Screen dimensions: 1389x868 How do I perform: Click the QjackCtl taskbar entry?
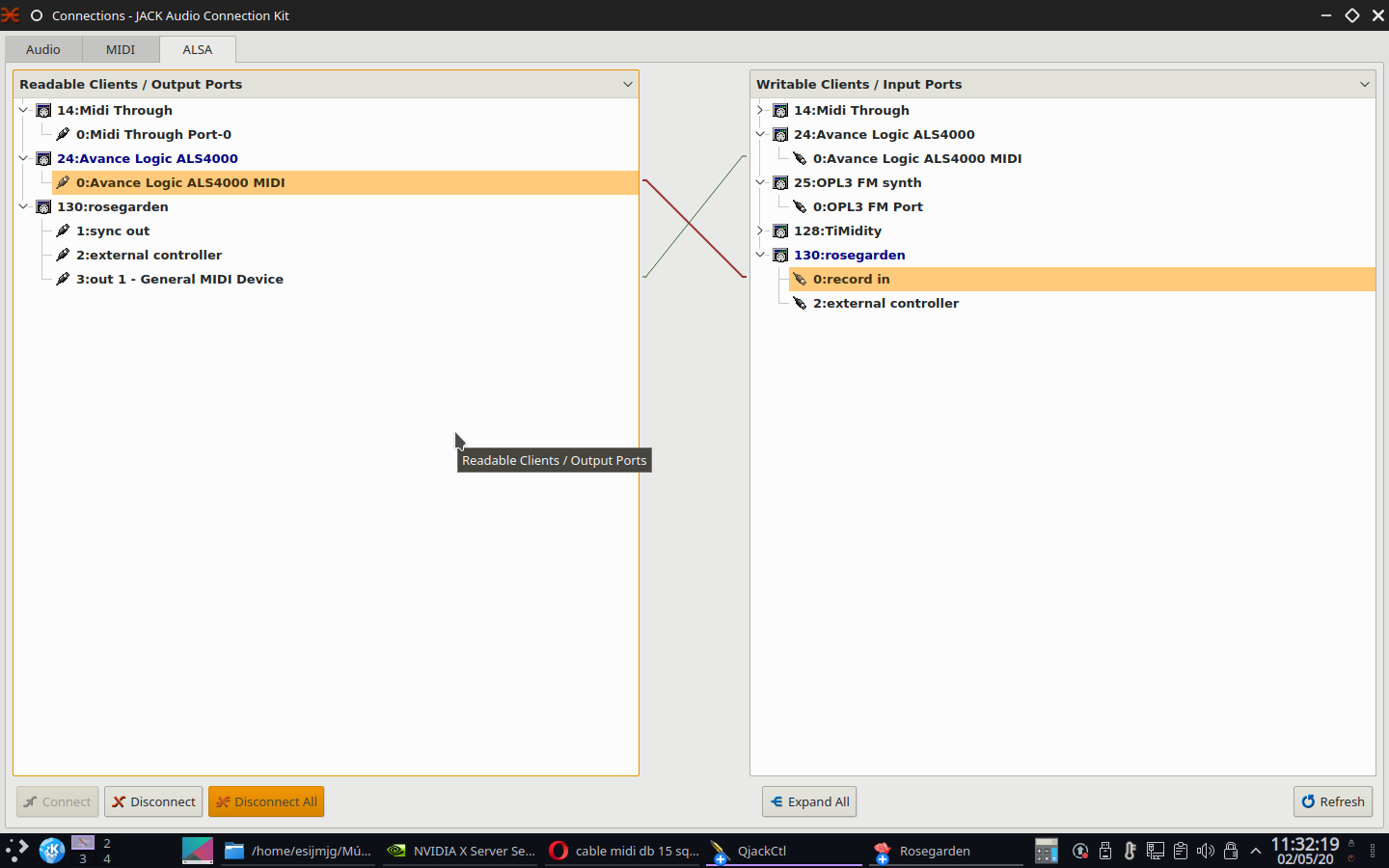(784, 851)
